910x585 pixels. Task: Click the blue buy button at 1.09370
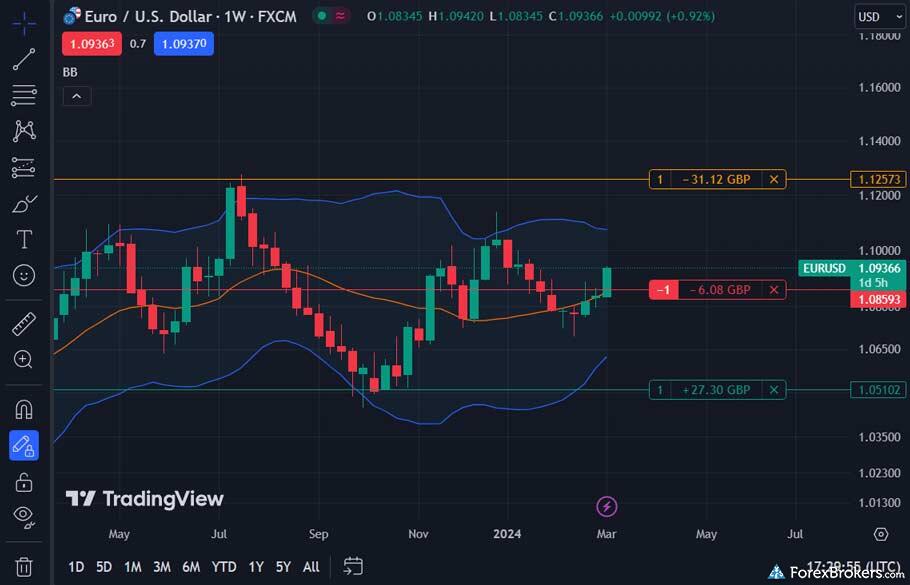[183, 43]
